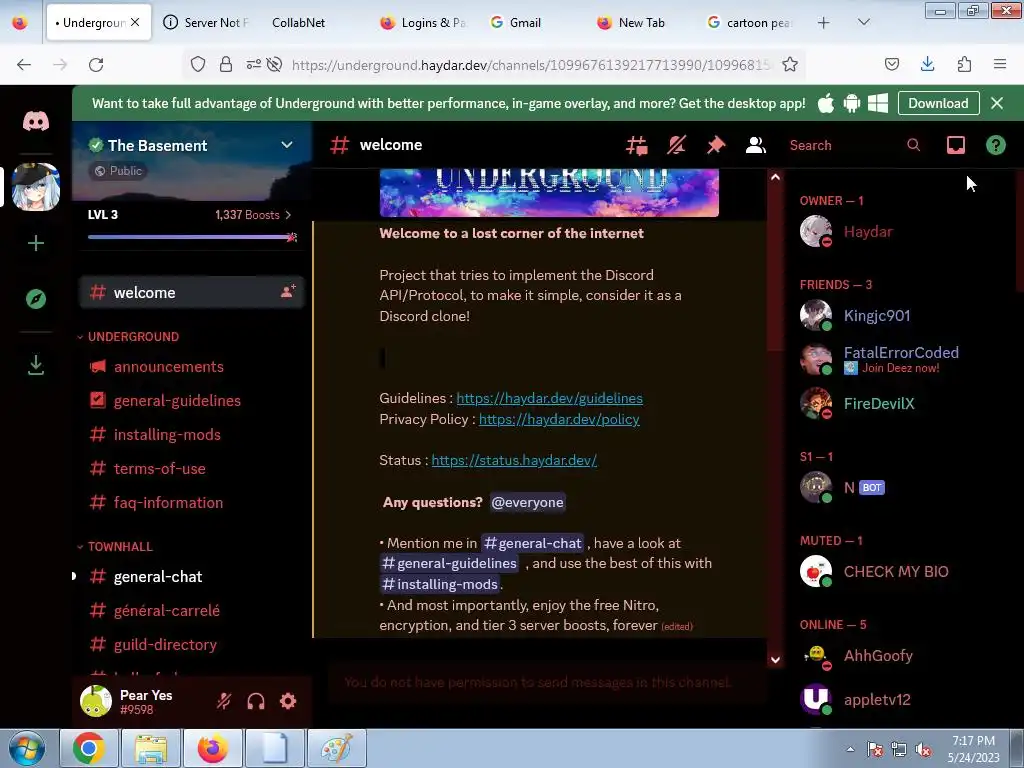Viewport: 1024px width, 768px height.
Task: Switch to the New Tab tab
Action: [x=641, y=23]
